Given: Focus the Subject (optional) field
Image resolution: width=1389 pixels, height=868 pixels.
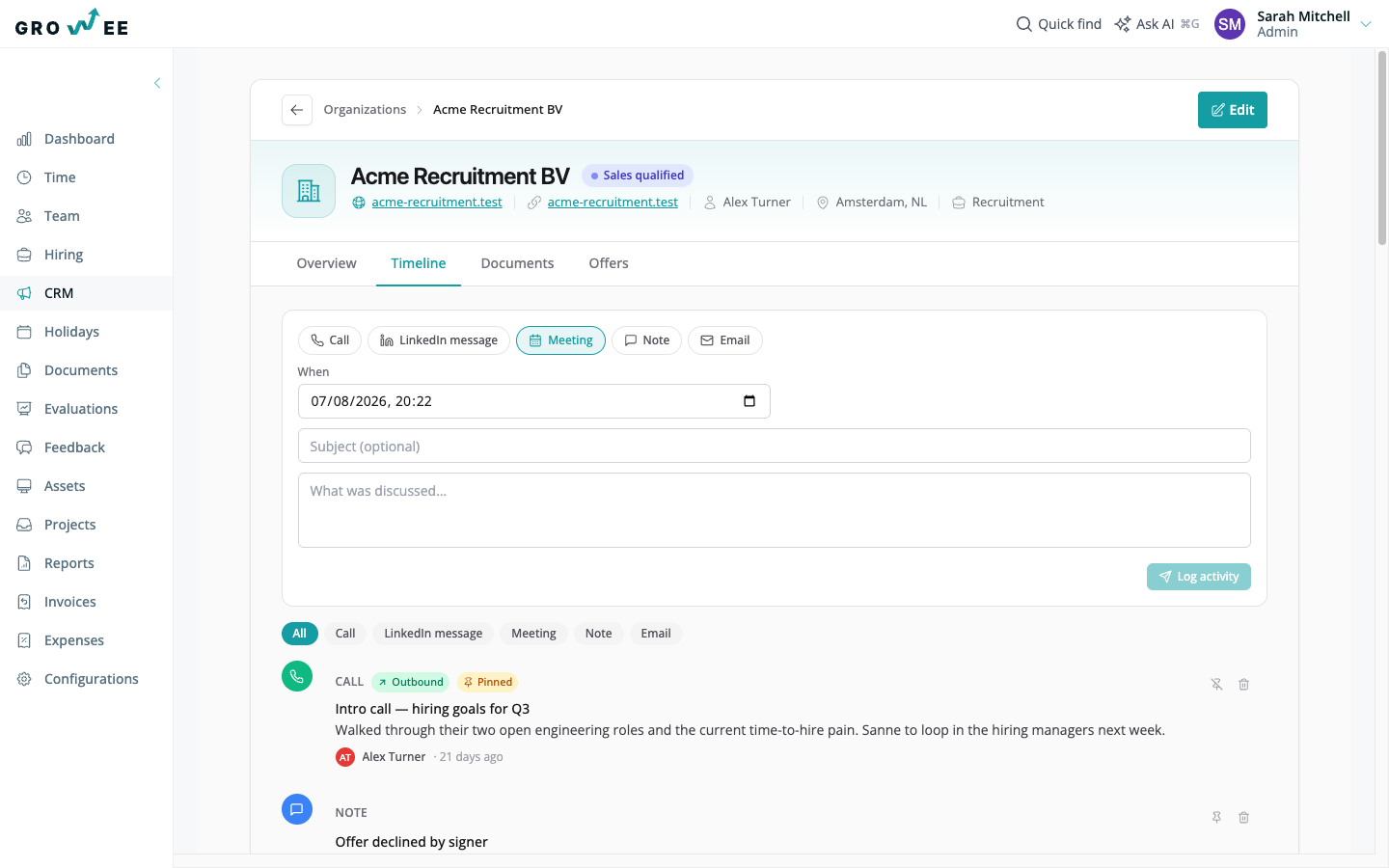Looking at the screenshot, I should (775, 446).
